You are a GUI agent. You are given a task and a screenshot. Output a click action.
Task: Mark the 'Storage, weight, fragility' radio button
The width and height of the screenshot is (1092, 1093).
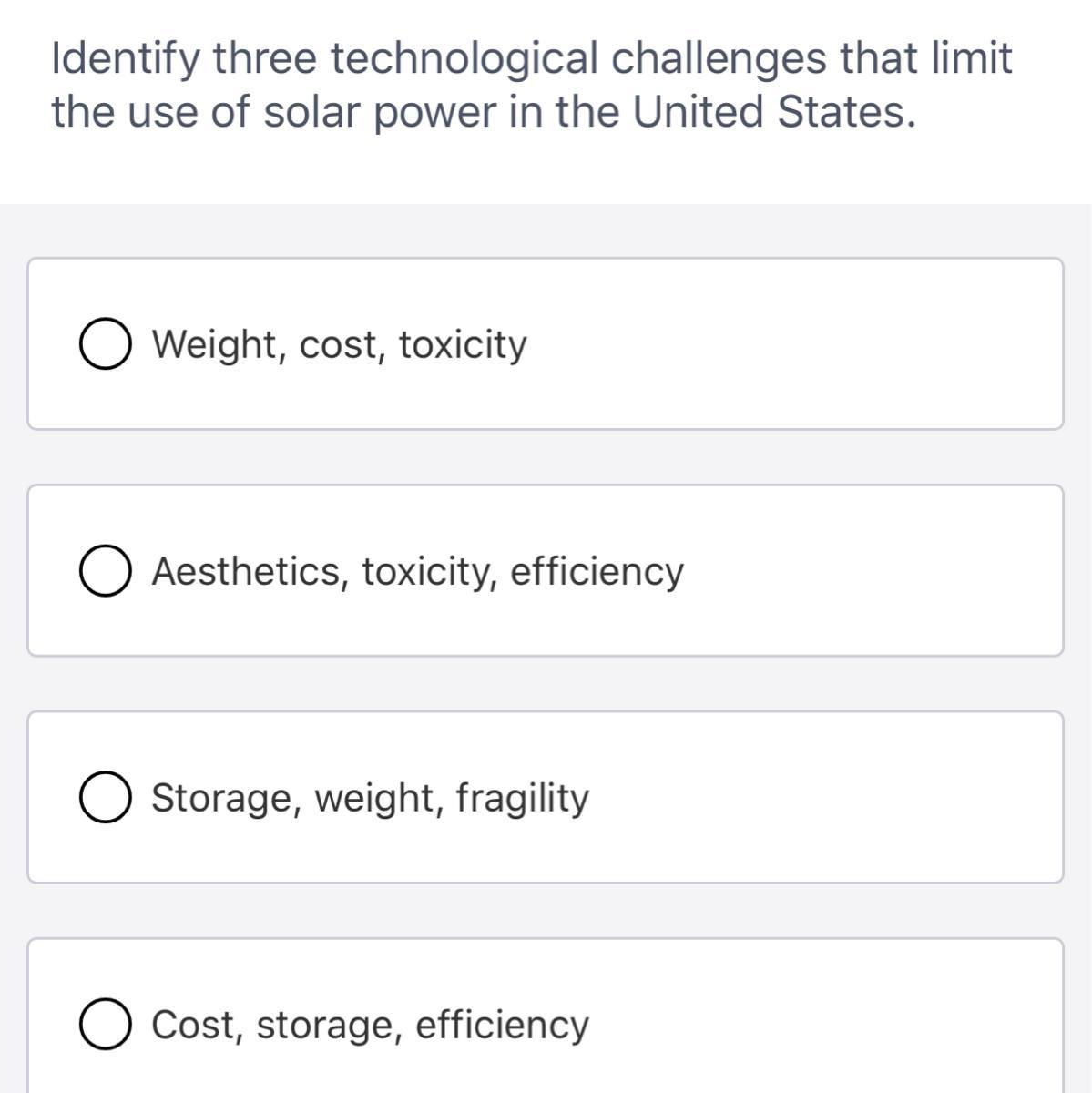104,798
